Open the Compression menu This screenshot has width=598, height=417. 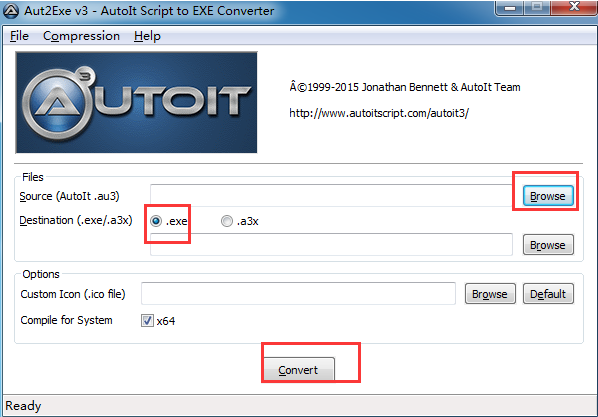(x=81, y=36)
